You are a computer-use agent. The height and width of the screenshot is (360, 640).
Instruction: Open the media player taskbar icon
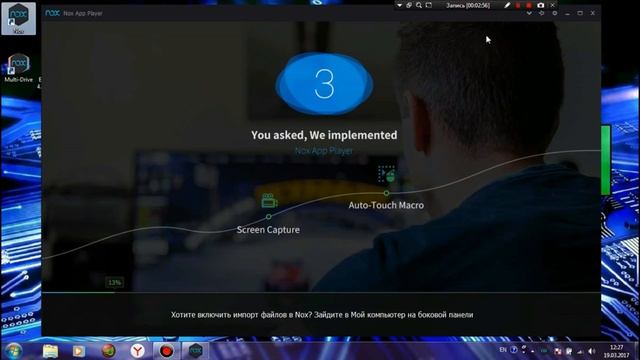tap(79, 351)
